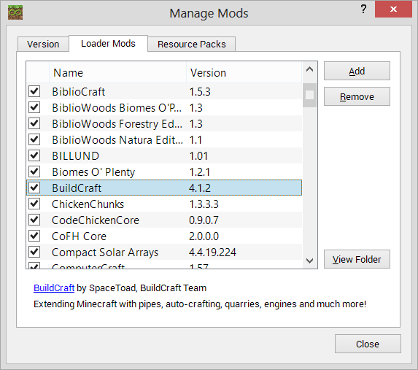
Task: Click the Remove button
Action: (357, 97)
